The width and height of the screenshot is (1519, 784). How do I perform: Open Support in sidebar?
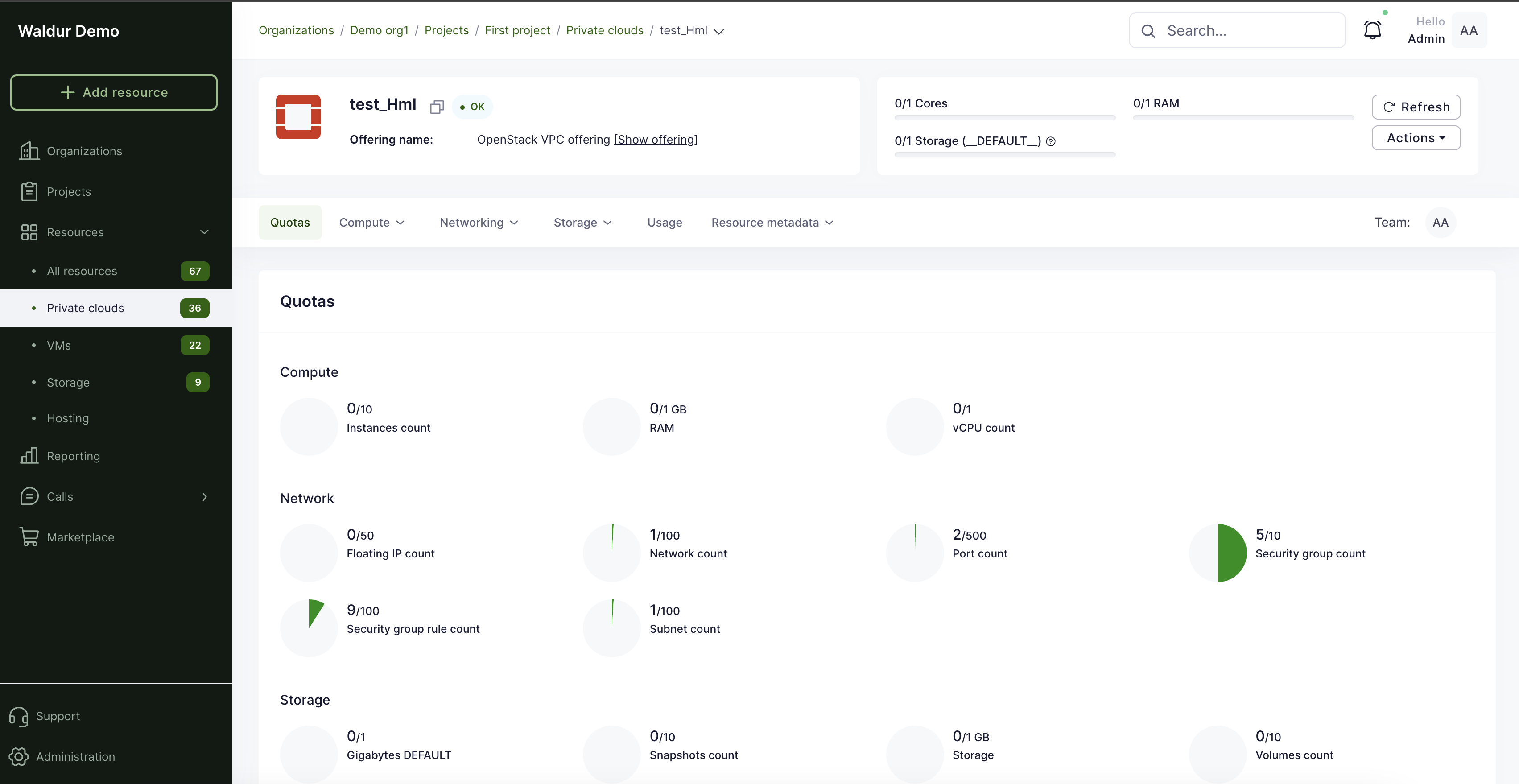click(x=58, y=716)
